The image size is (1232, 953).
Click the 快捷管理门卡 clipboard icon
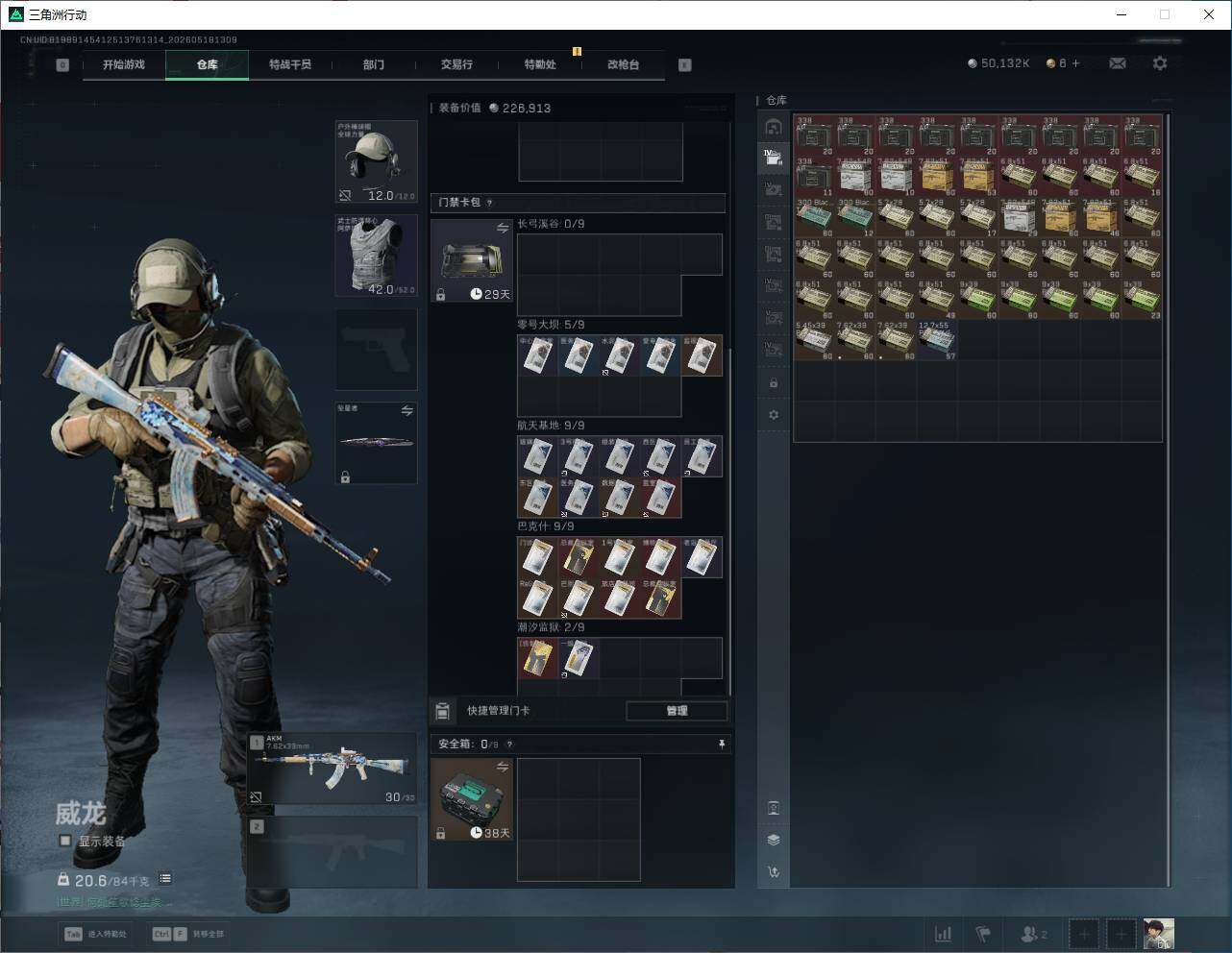(442, 711)
